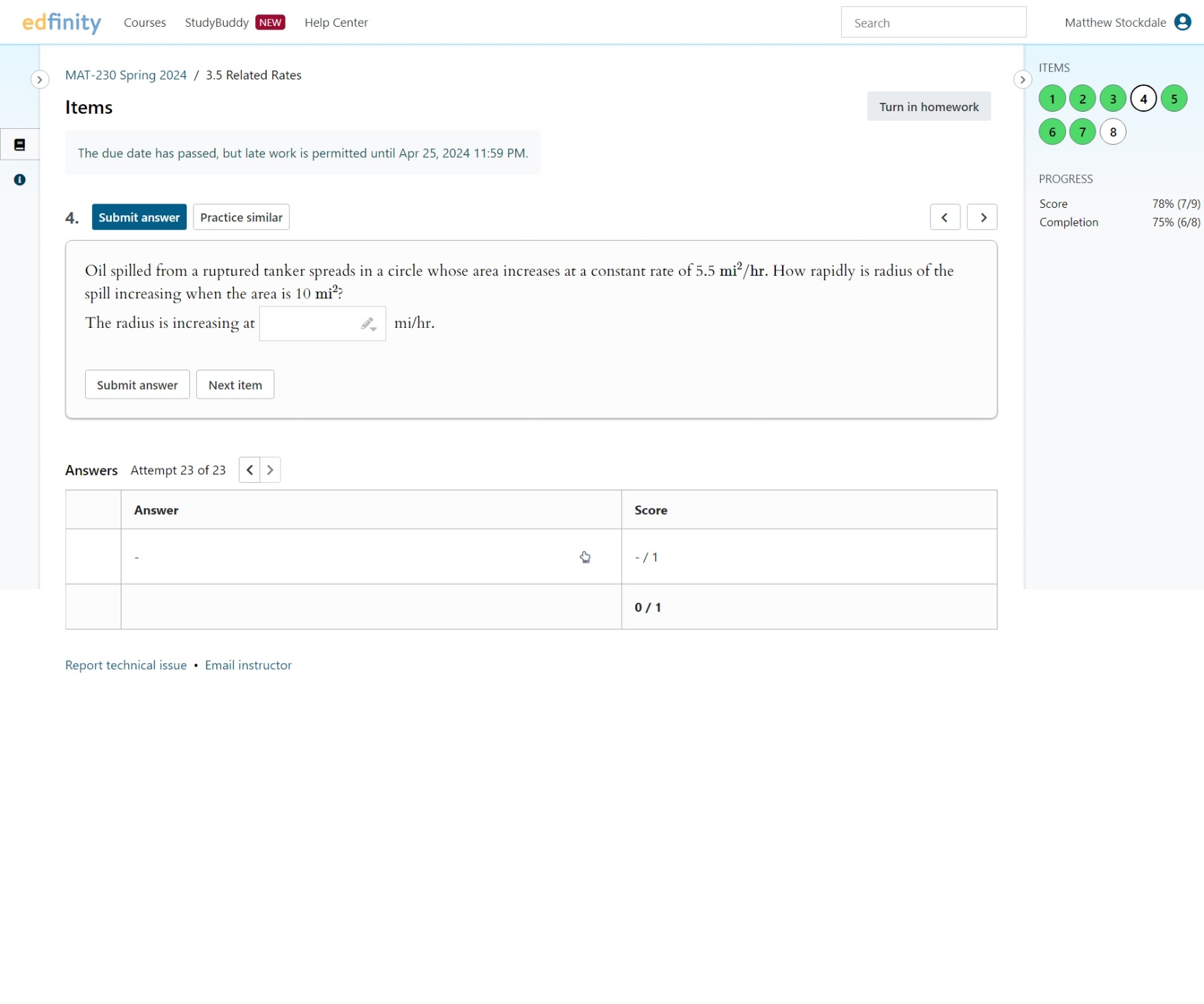Screen dimensions: 1204x1004
Task: Go to the next item arrow
Action: click(982, 217)
